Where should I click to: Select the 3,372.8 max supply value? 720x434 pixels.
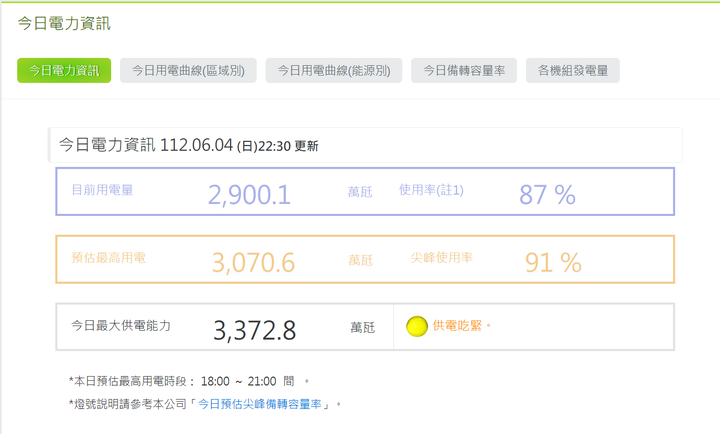[x=254, y=330]
